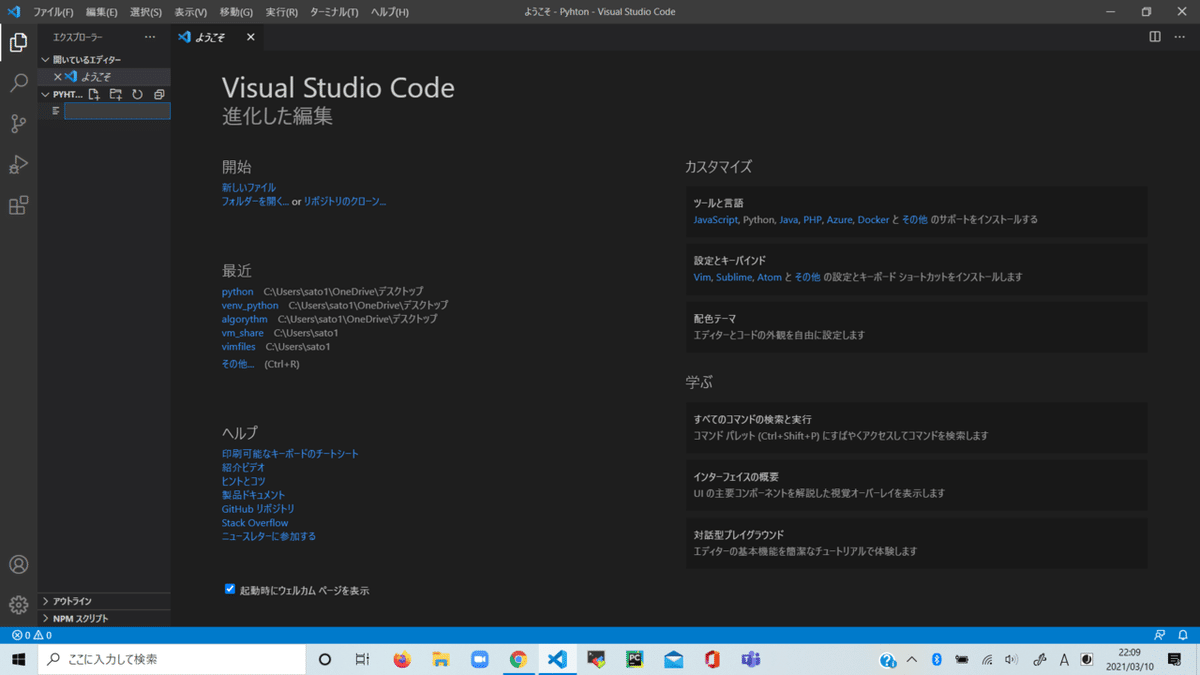This screenshot has width=1200, height=675.
Task: Click the Windows taskbar search box
Action: [171, 659]
